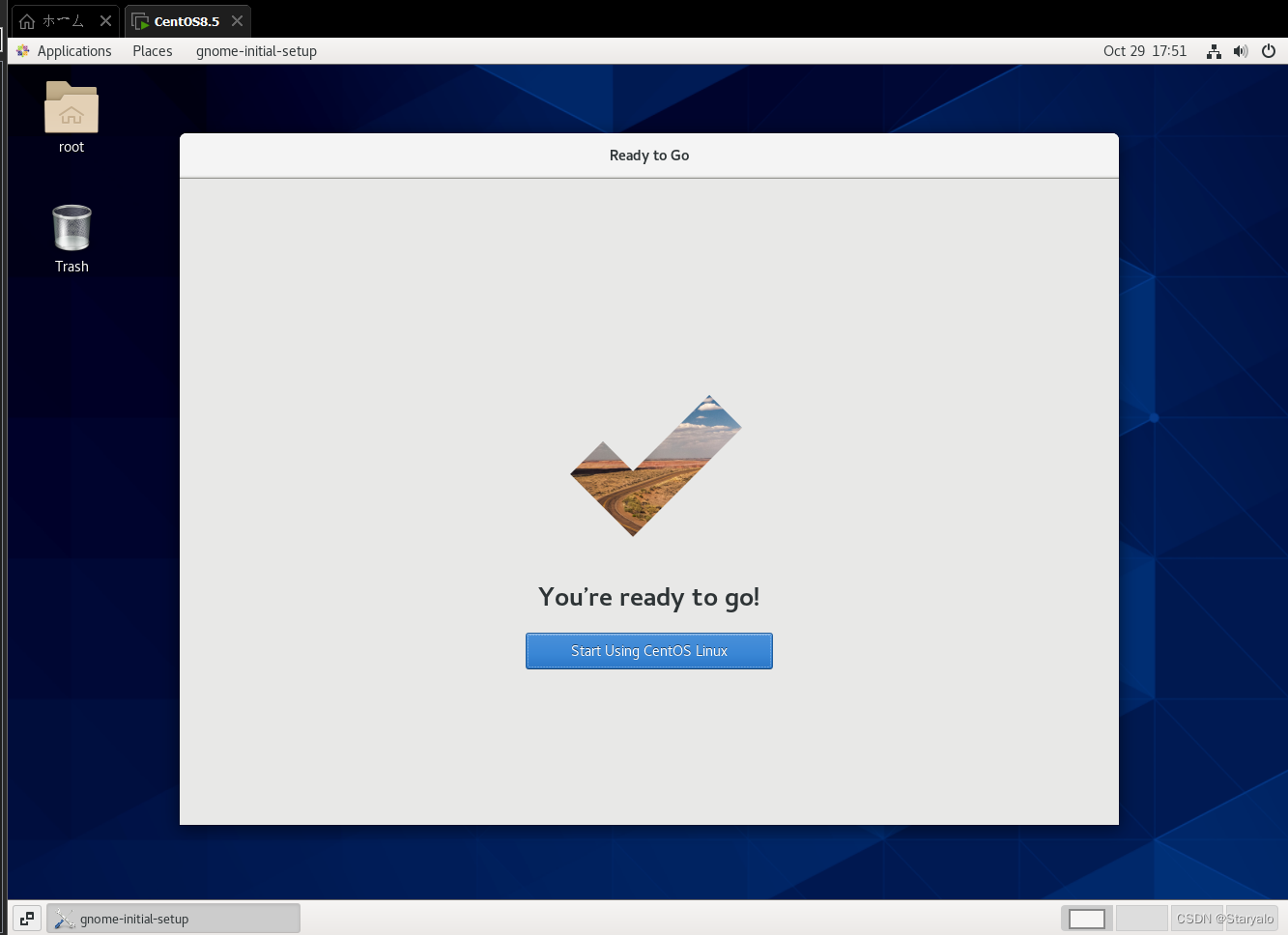The height and width of the screenshot is (935, 1288).
Task: Click the tools icon of gnome-initial-setup taskbar entry
Action: [65, 919]
